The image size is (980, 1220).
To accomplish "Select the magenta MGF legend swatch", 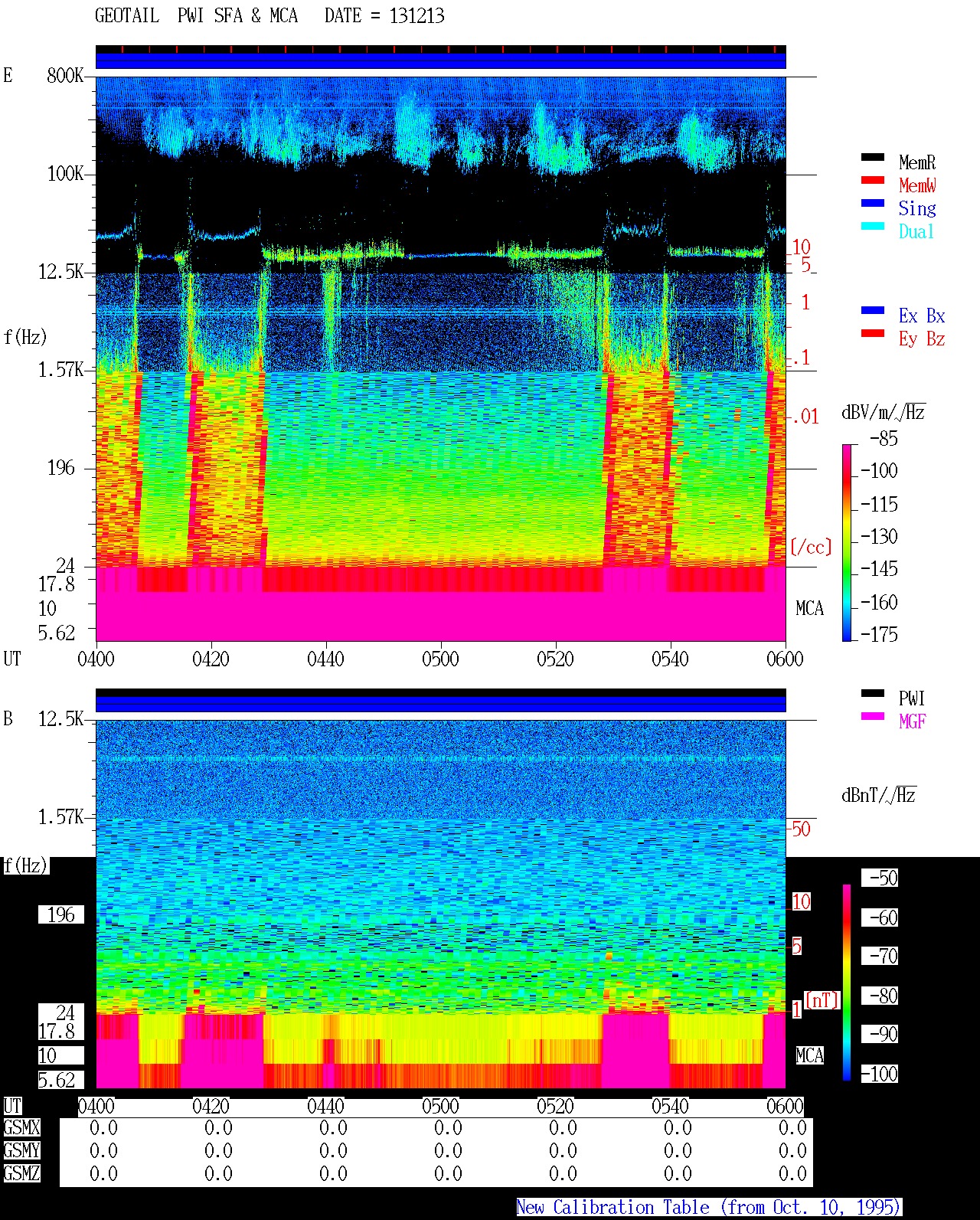I will [x=873, y=716].
